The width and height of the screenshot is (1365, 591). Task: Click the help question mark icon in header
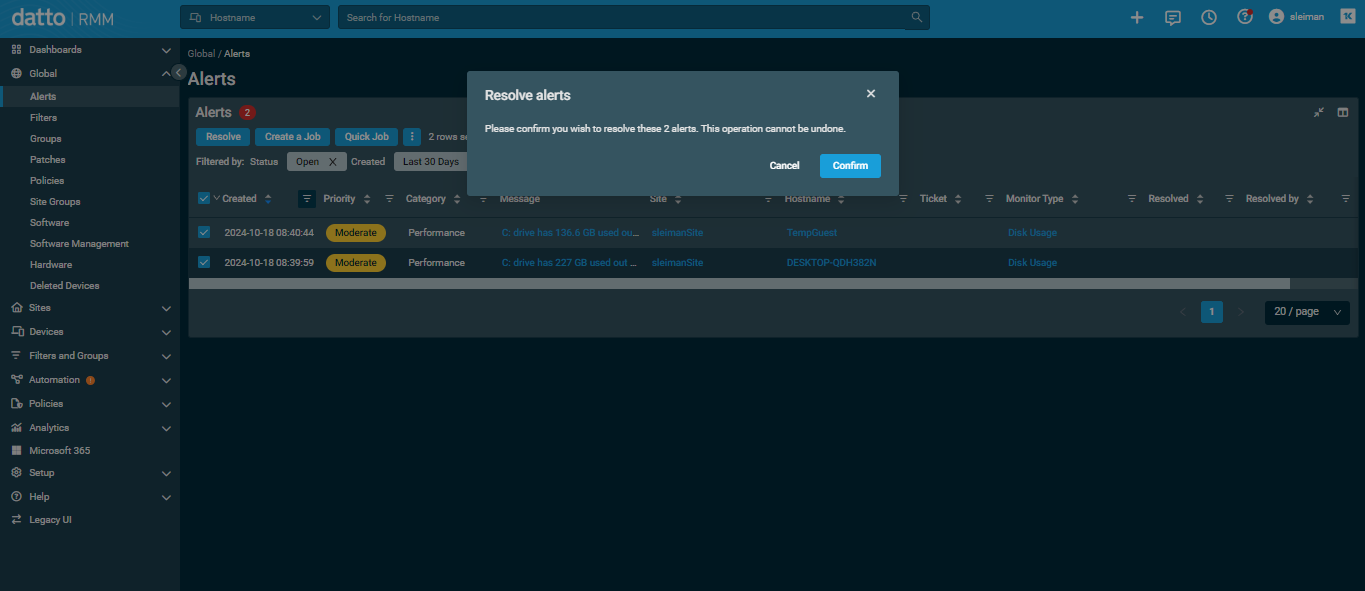[x=1244, y=17]
